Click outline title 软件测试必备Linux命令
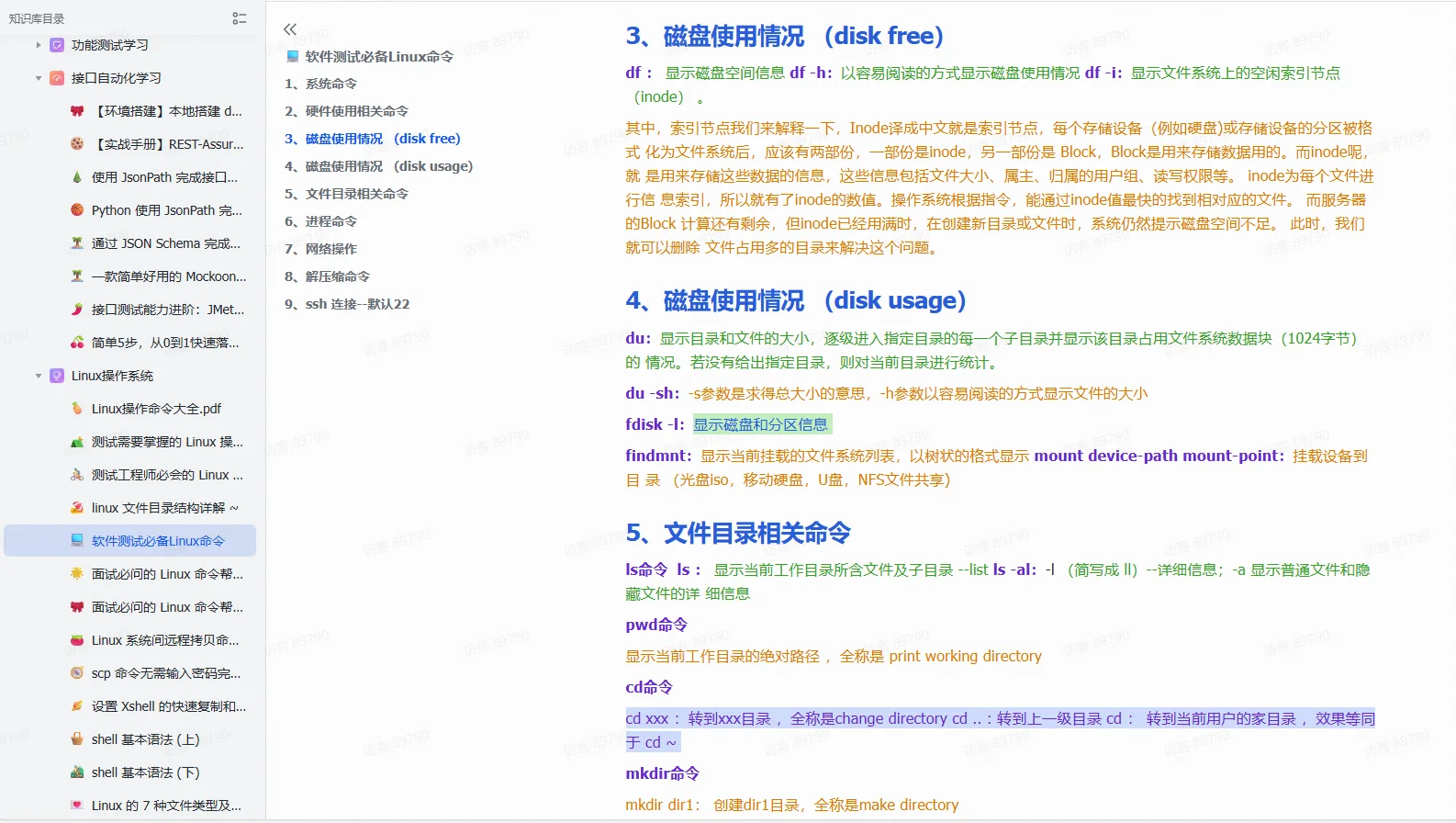The height and width of the screenshot is (823, 1456). click(x=379, y=56)
